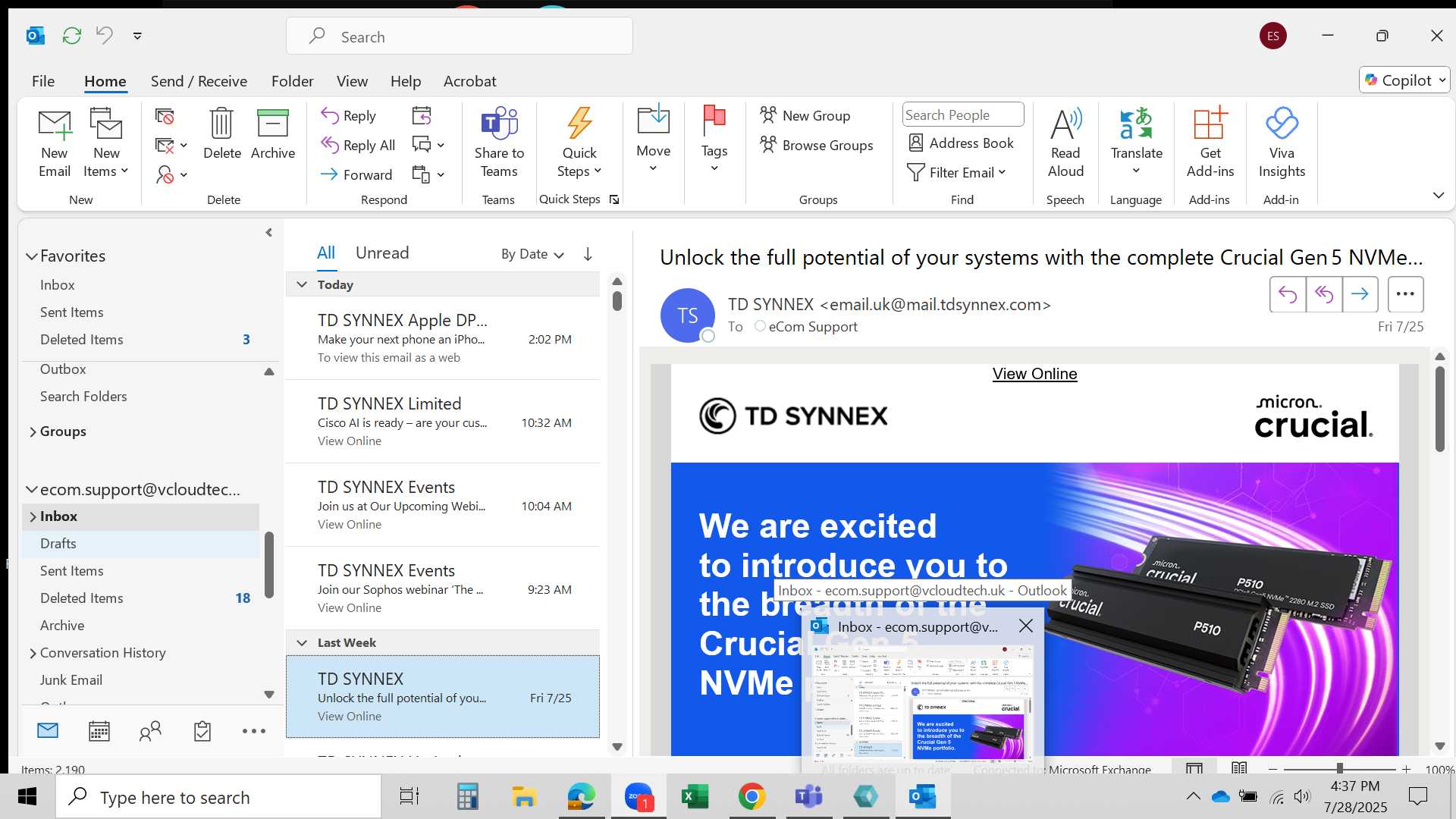Open the Copilot dropdown
Image resolution: width=1456 pixels, height=819 pixels.
tap(1405, 80)
